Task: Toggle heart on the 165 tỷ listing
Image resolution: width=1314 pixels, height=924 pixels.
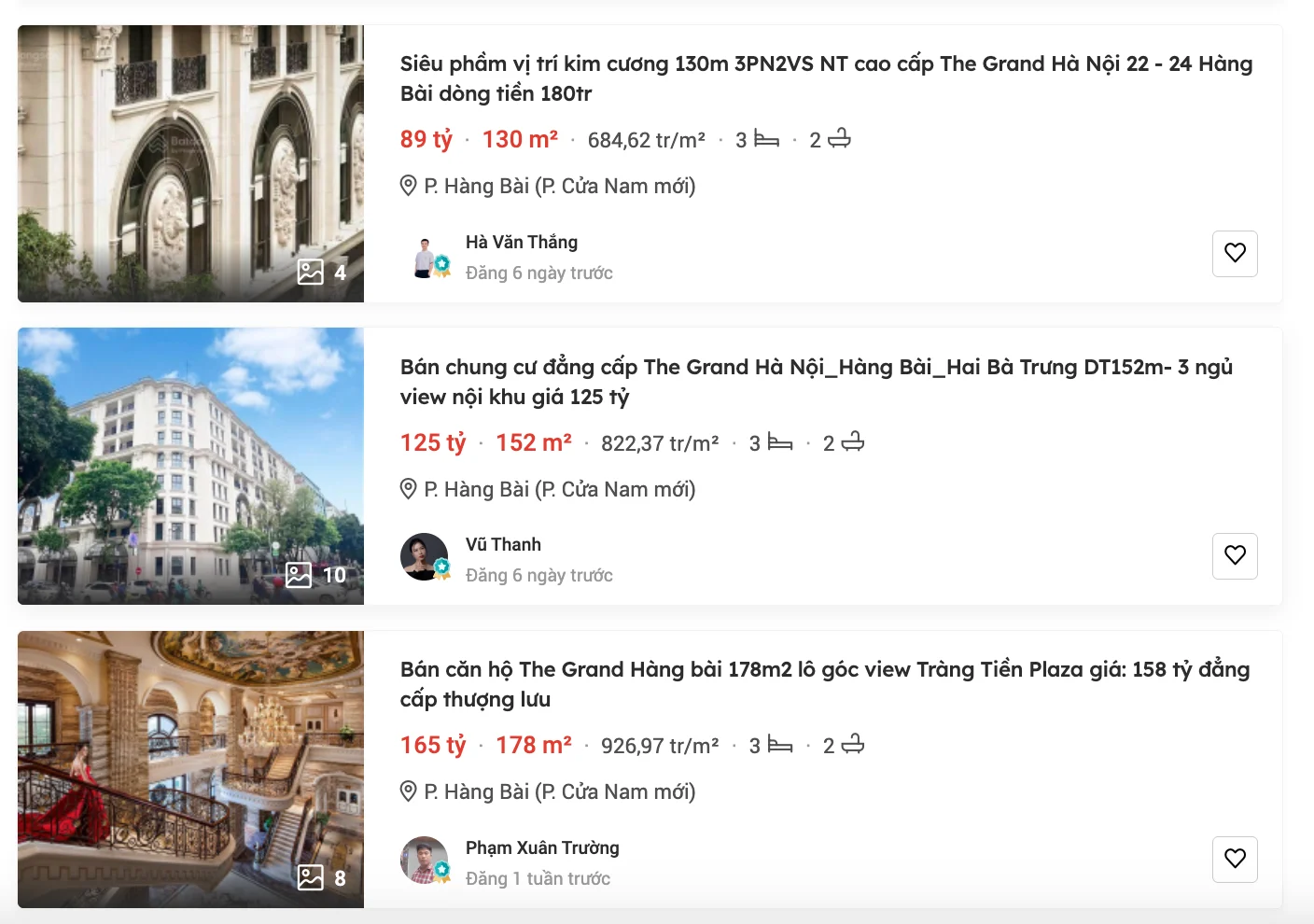Action: [x=1235, y=859]
